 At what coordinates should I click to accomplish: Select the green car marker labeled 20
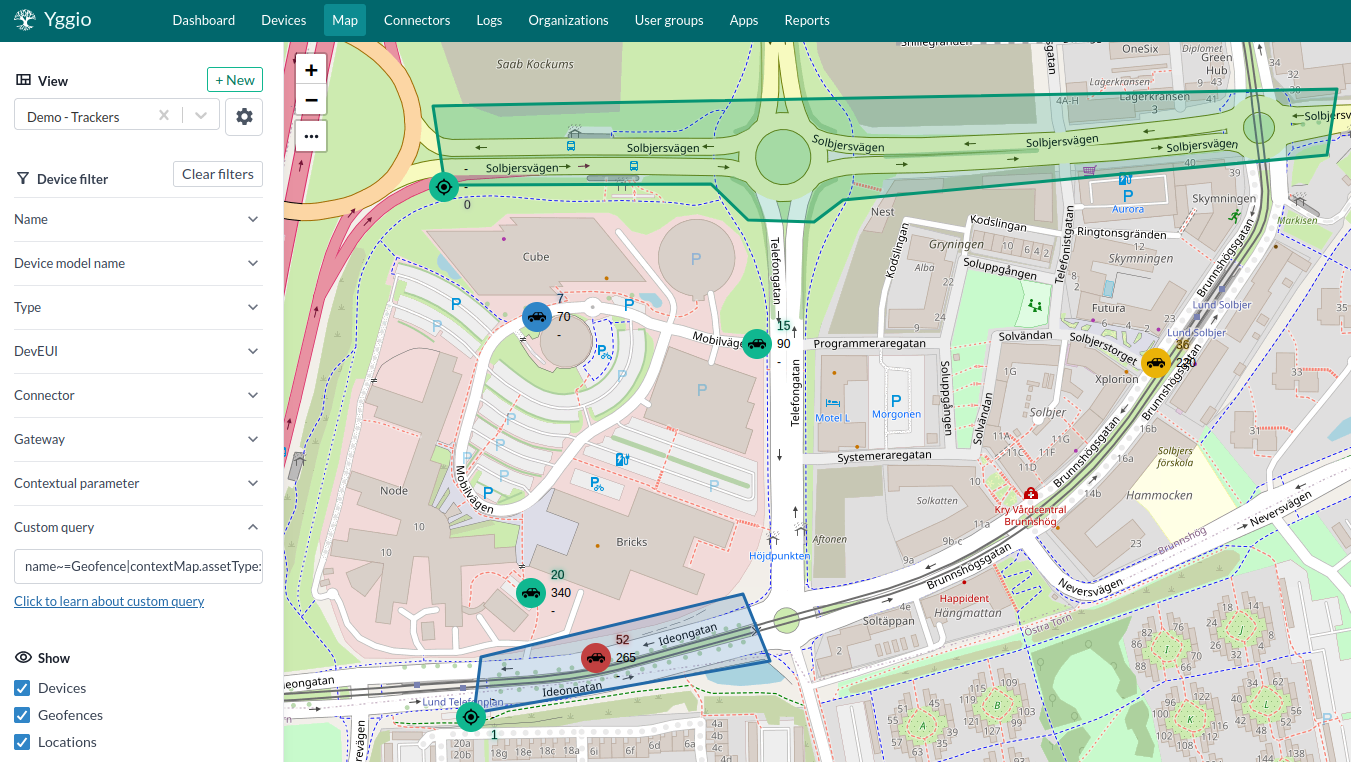[530, 592]
